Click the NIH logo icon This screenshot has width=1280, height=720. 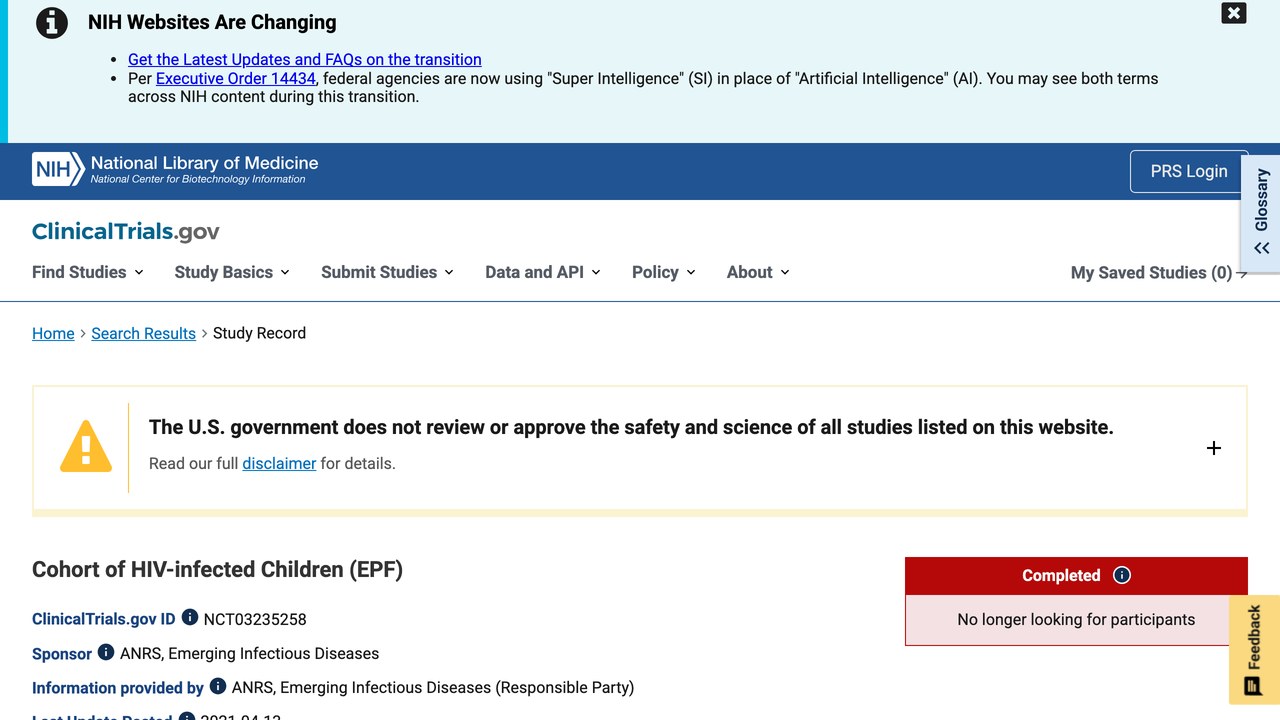pyautogui.click(x=58, y=170)
